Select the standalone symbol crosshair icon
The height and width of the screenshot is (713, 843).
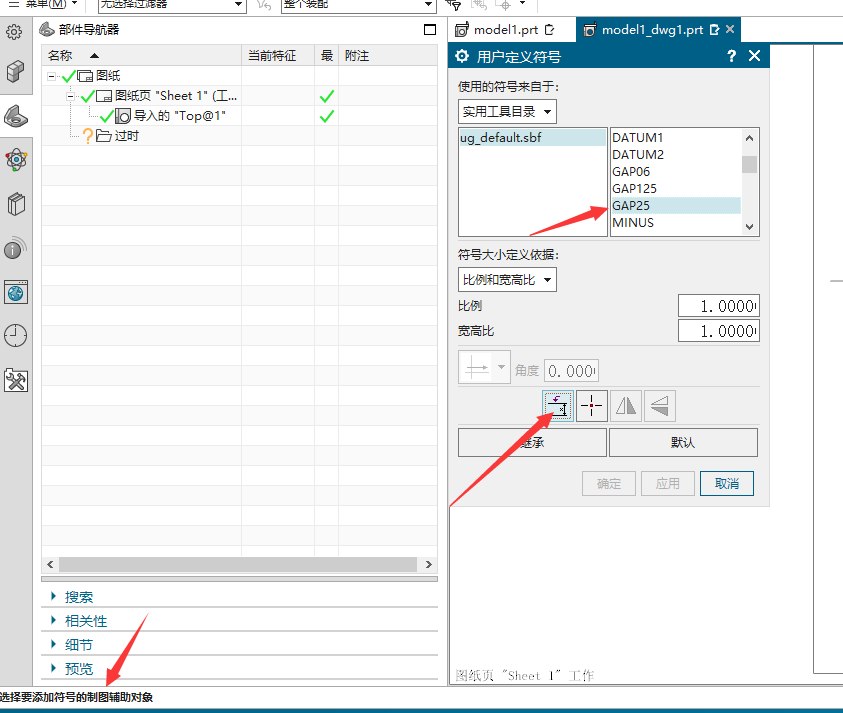coord(592,406)
